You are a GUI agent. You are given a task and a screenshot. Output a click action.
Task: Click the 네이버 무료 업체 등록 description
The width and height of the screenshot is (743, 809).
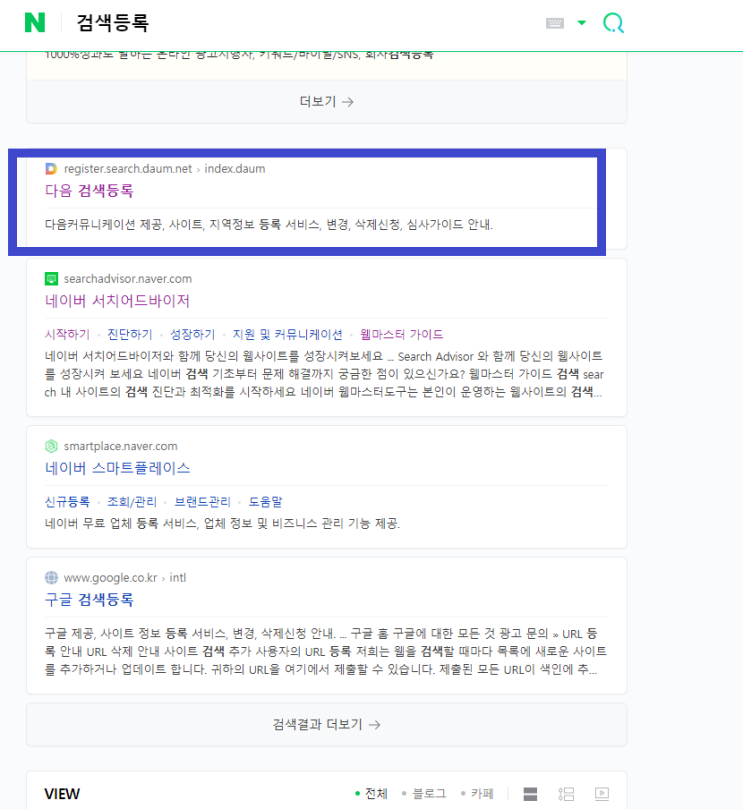[222, 524]
